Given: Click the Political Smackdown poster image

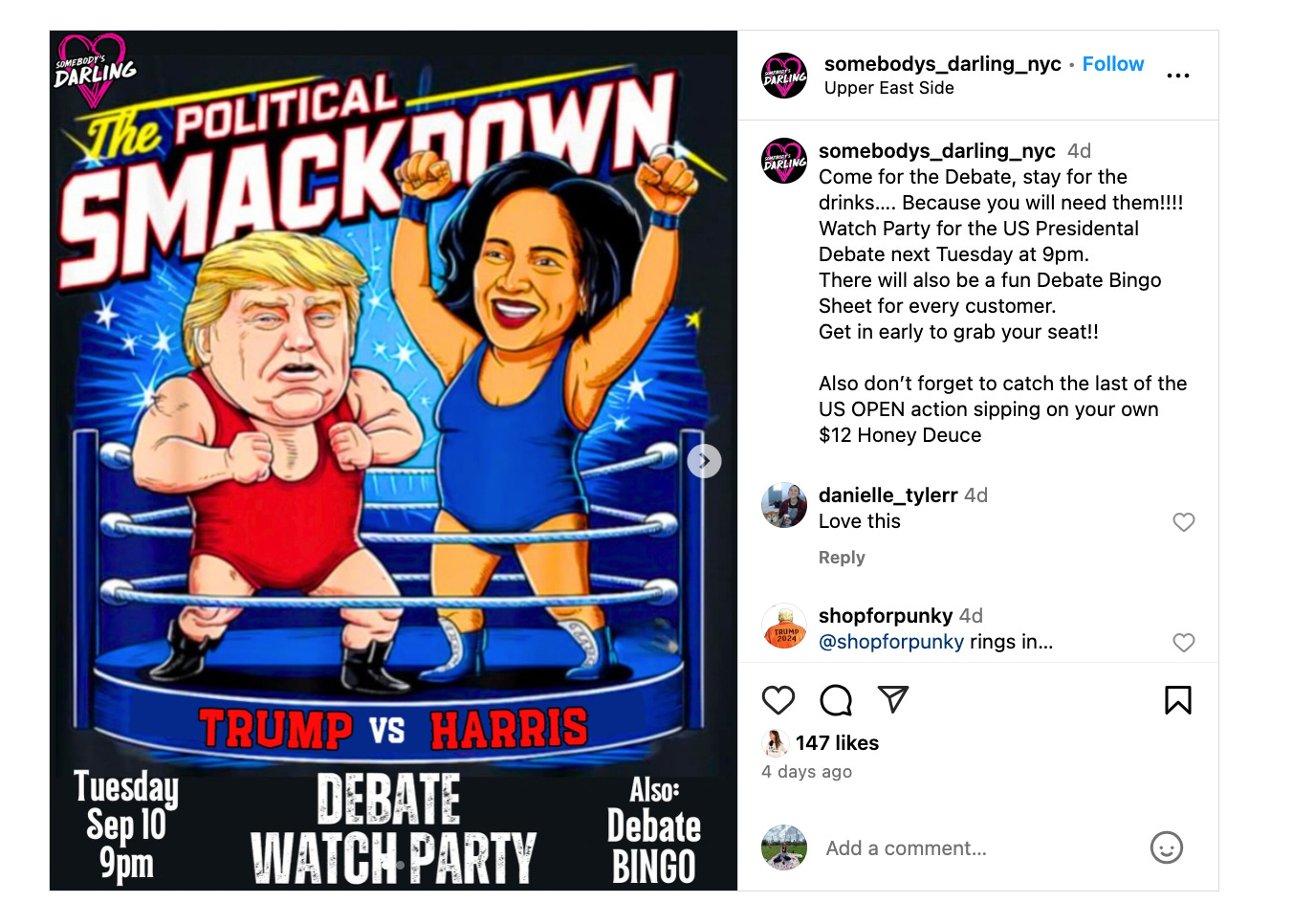Looking at the screenshot, I should [393, 460].
